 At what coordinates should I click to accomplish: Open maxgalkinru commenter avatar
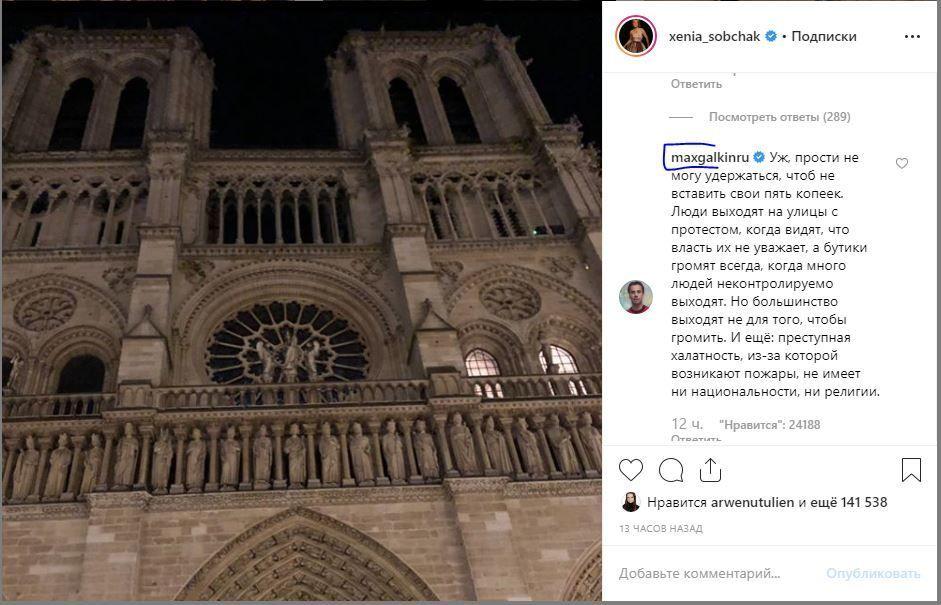[636, 296]
